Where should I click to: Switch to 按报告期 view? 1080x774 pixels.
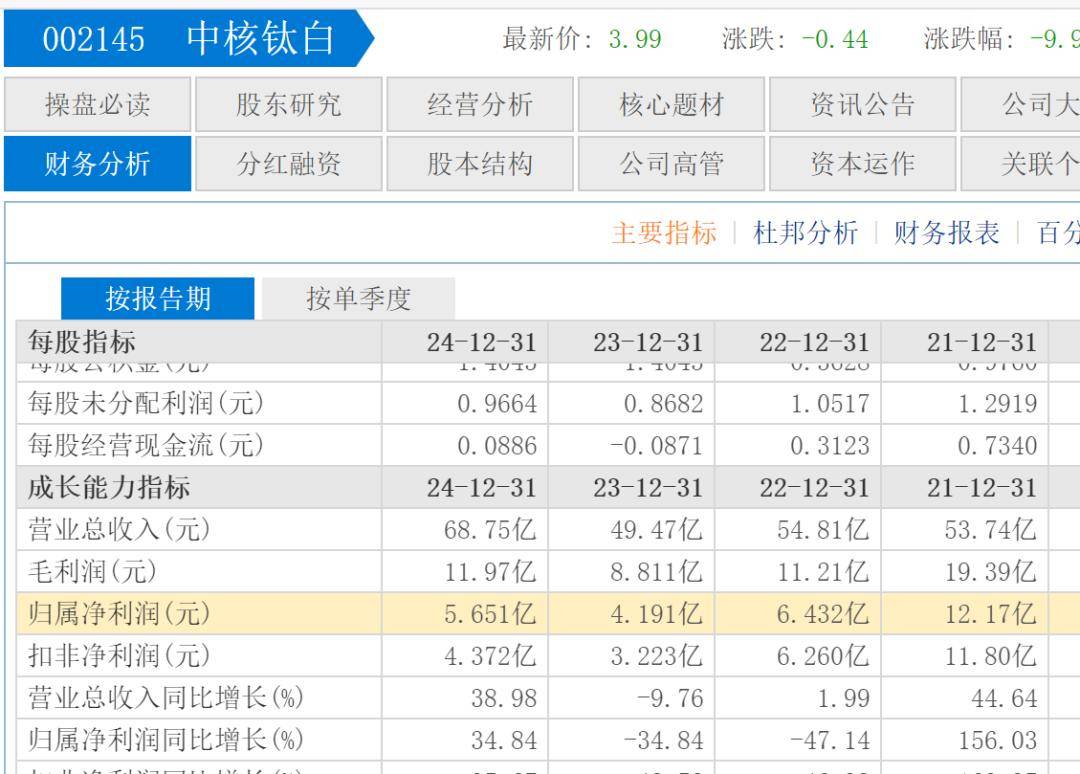point(158,299)
